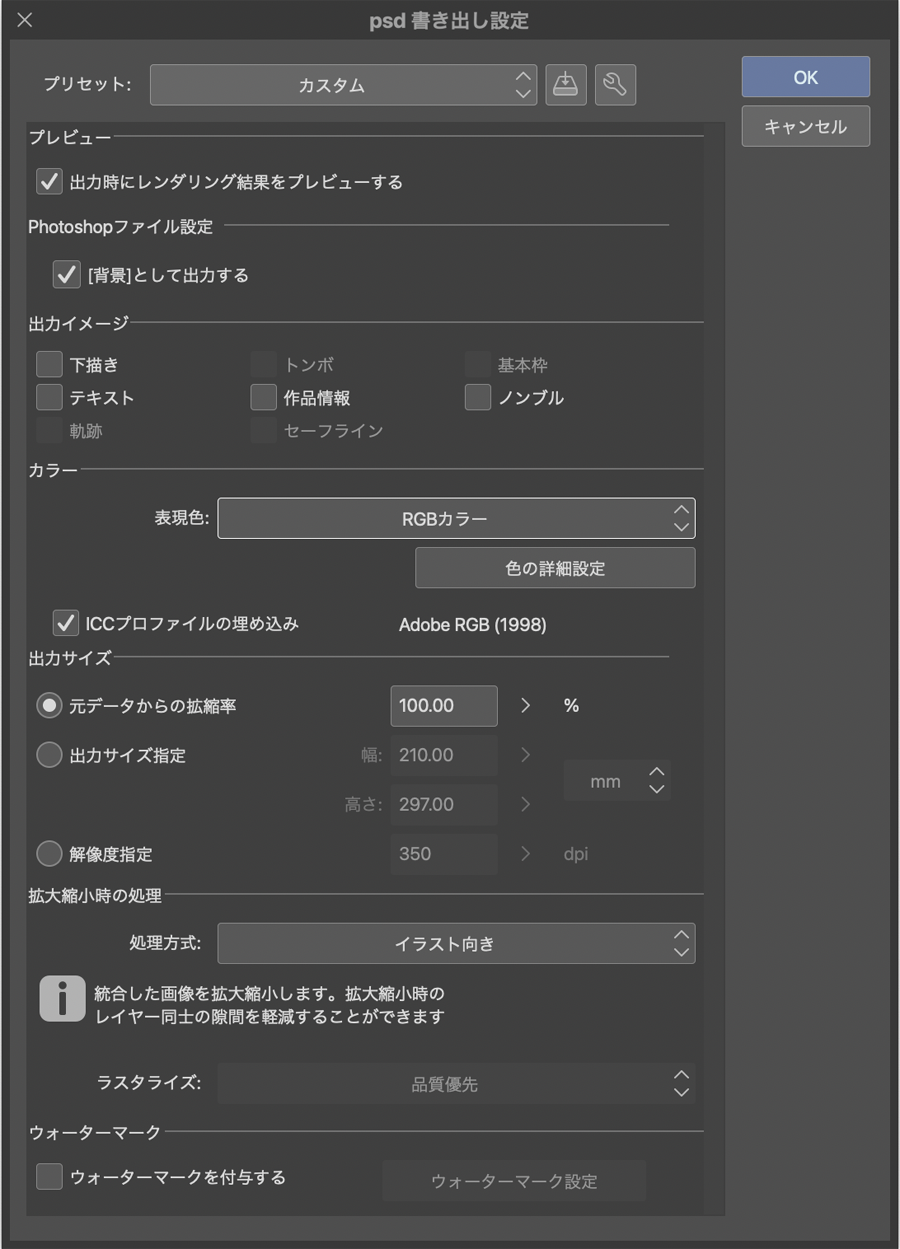Click arrow beside the 100.00 scale field
The width and height of the screenshot is (900, 1249).
(525, 706)
